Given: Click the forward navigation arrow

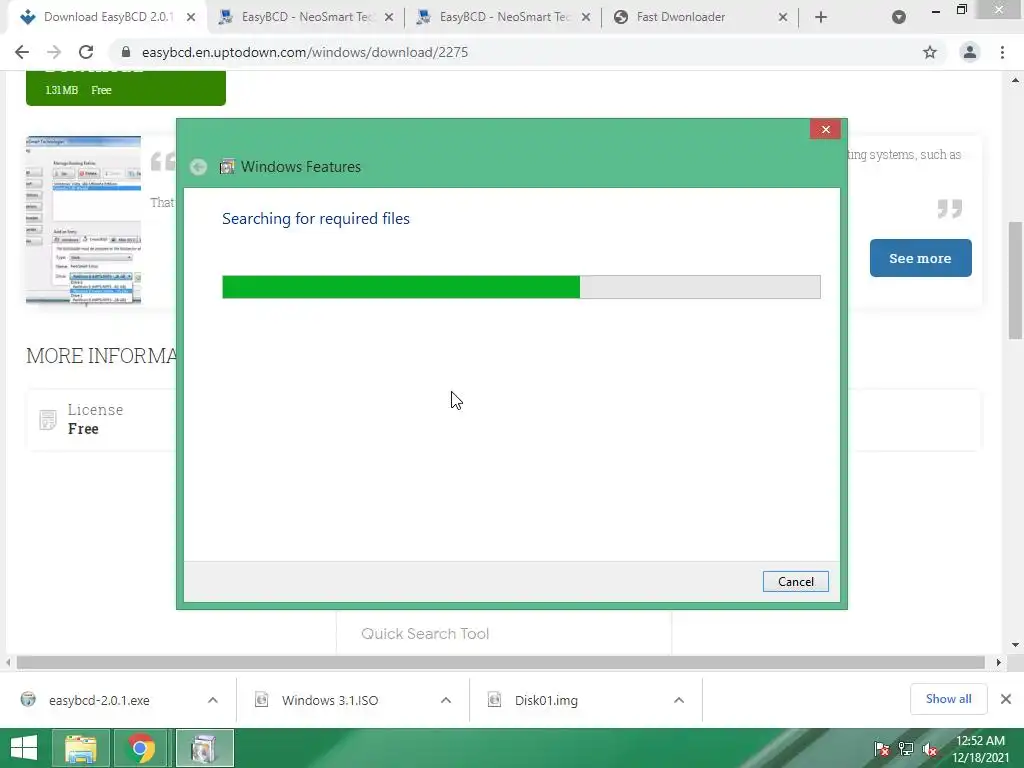Looking at the screenshot, I should [54, 52].
